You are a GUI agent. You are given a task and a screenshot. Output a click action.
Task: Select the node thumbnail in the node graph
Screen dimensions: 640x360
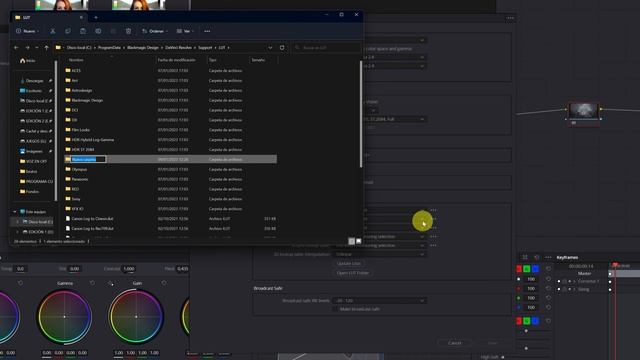[584, 111]
